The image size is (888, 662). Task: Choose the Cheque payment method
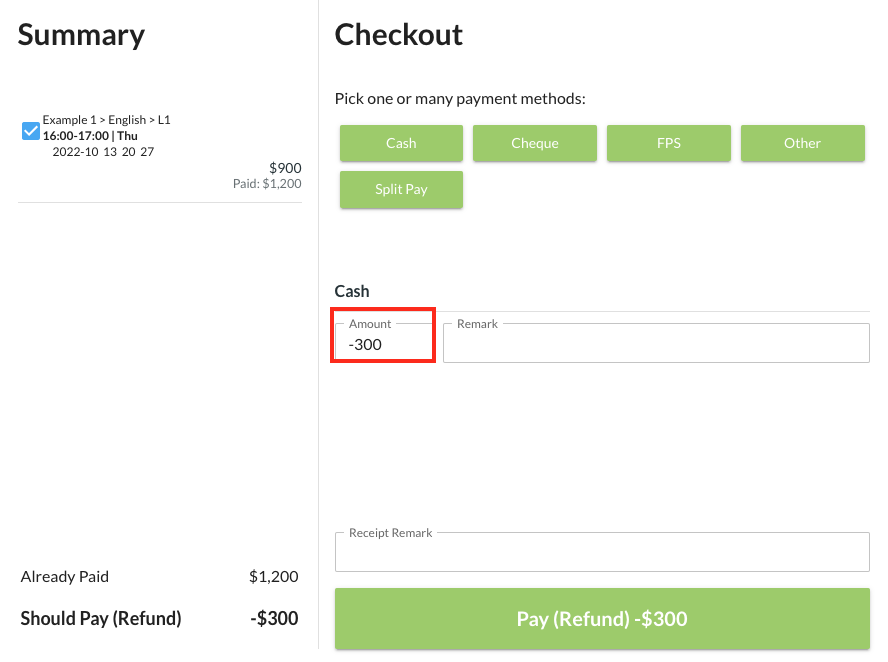[x=534, y=143]
